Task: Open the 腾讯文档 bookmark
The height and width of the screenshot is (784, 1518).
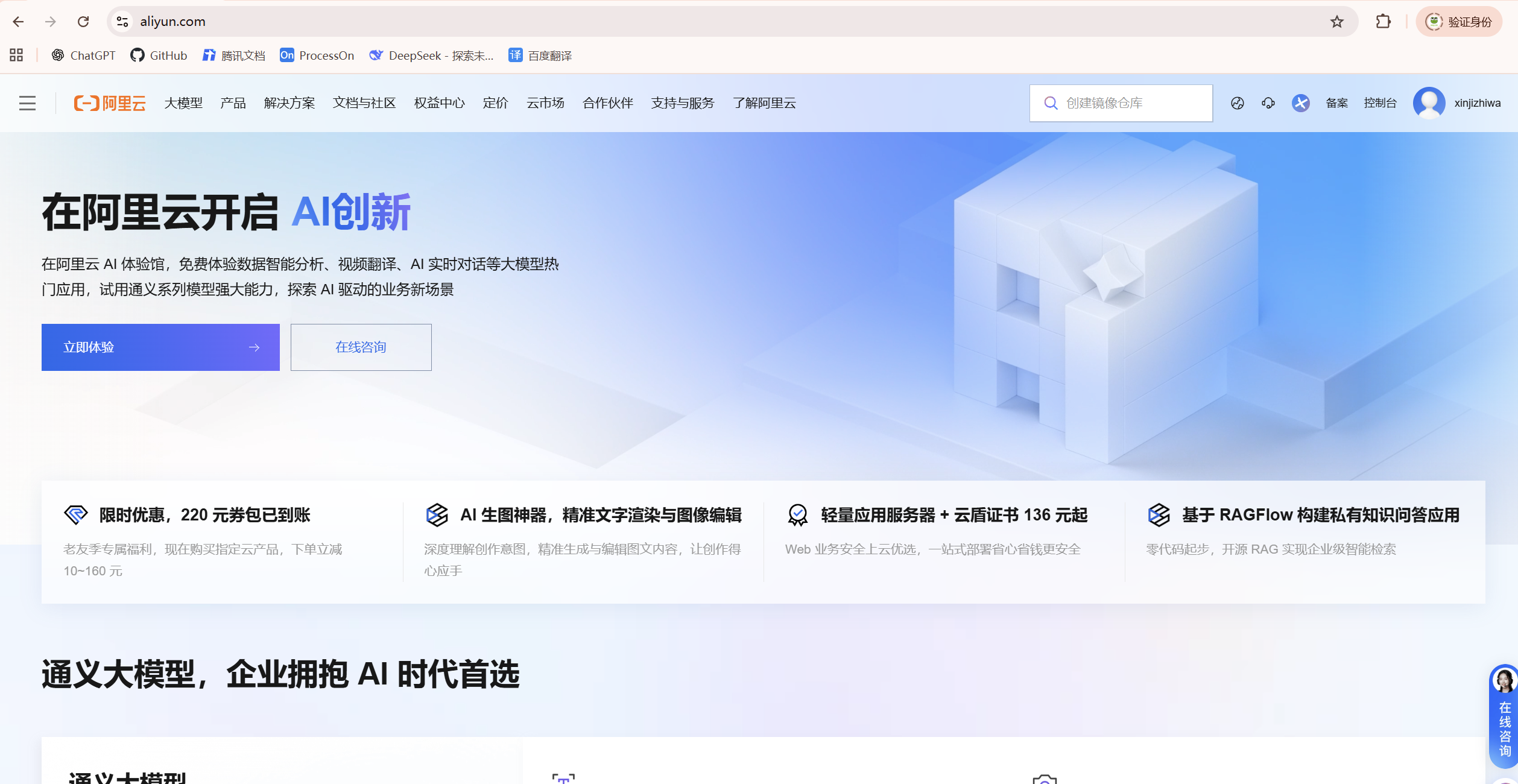Action: pyautogui.click(x=234, y=55)
